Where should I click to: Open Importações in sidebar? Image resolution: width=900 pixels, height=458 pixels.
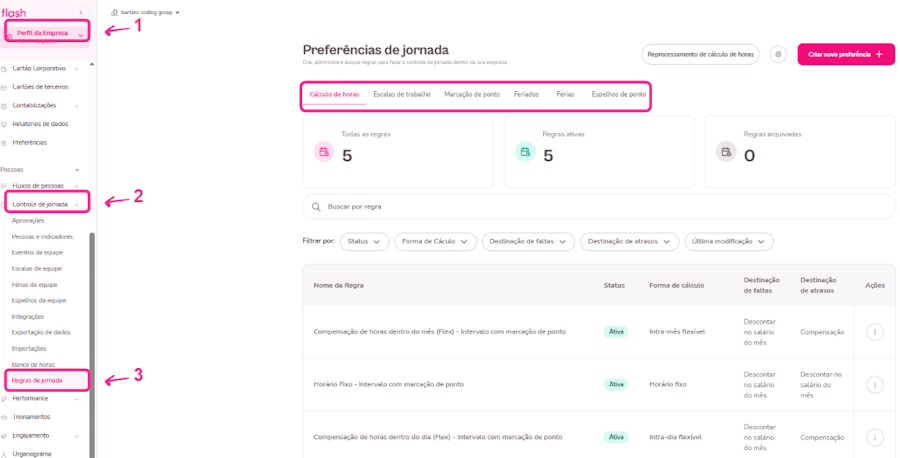(x=29, y=348)
